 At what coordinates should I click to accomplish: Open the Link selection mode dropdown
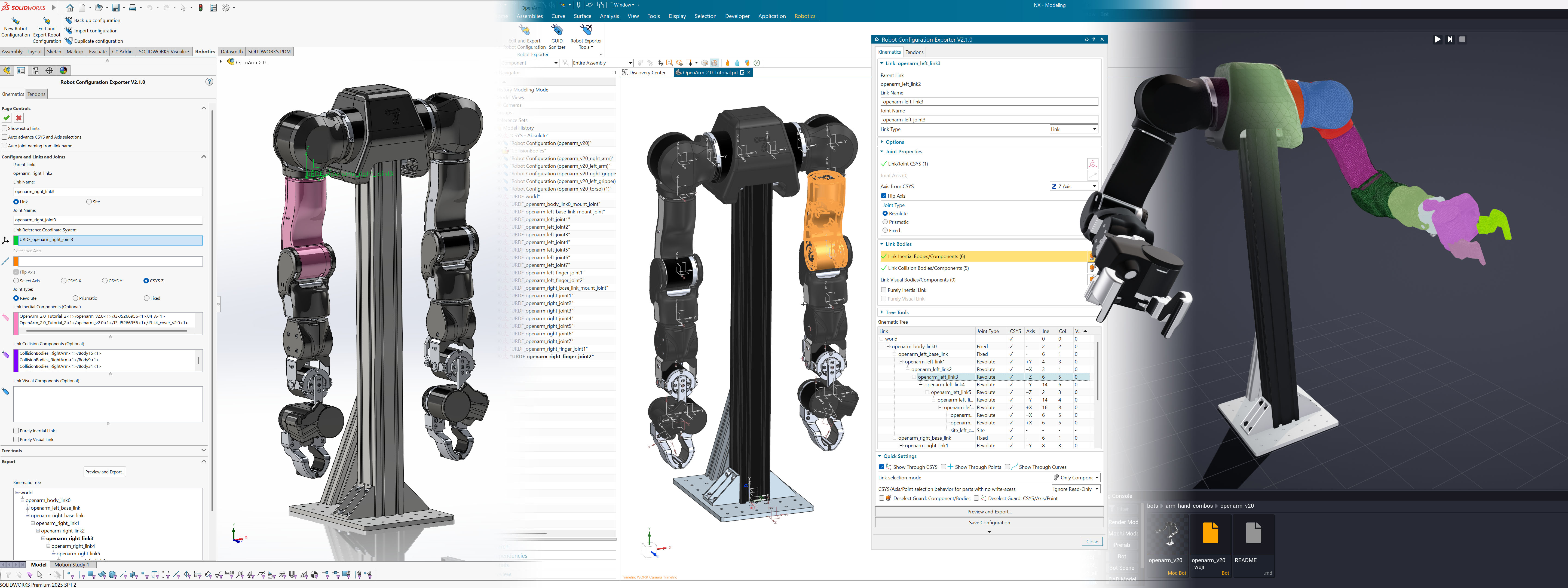1076,478
